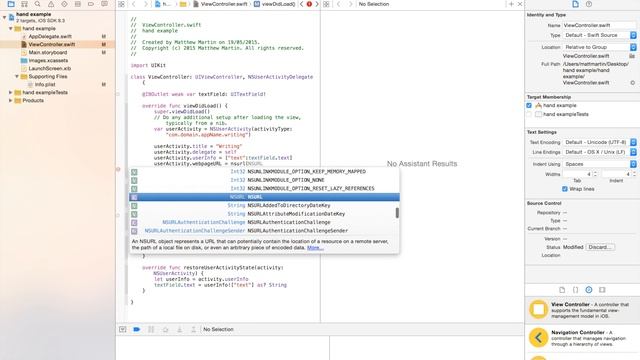The width and height of the screenshot is (640, 360).
Task: Collapse the hand example project root
Action: [x=4, y=17]
